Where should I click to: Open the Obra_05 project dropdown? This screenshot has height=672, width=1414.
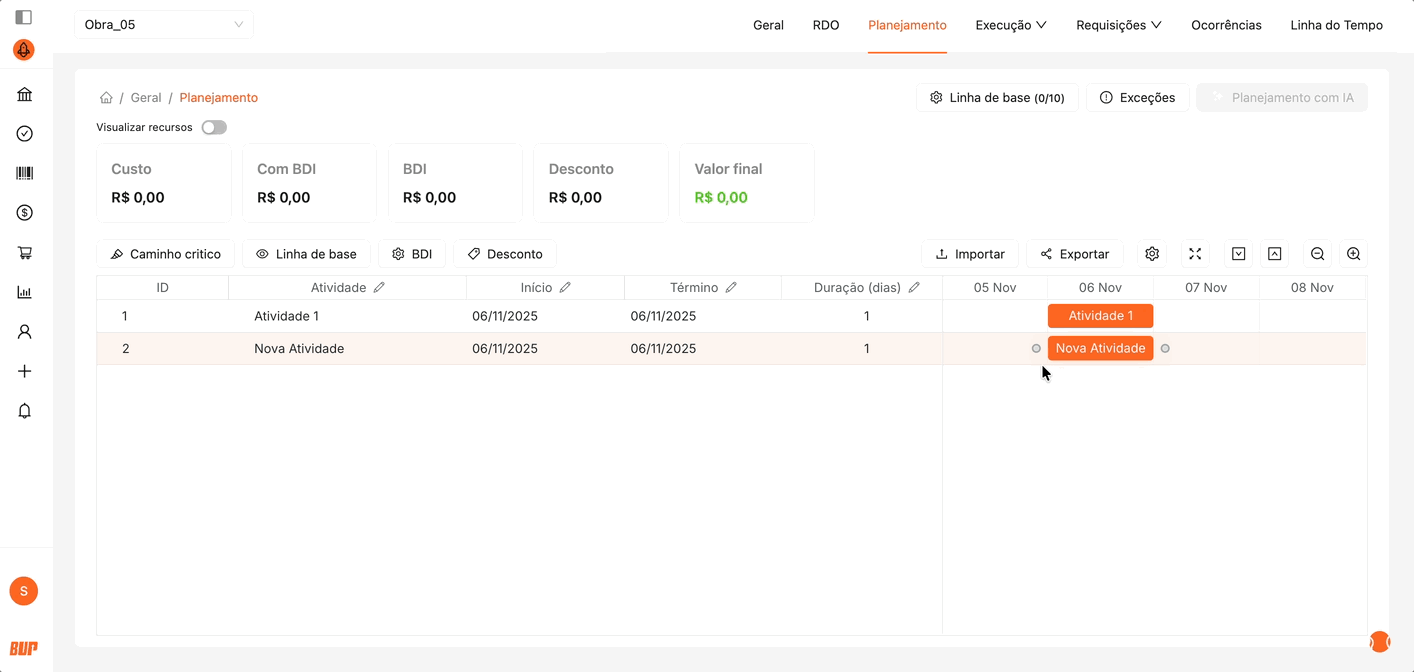click(164, 25)
